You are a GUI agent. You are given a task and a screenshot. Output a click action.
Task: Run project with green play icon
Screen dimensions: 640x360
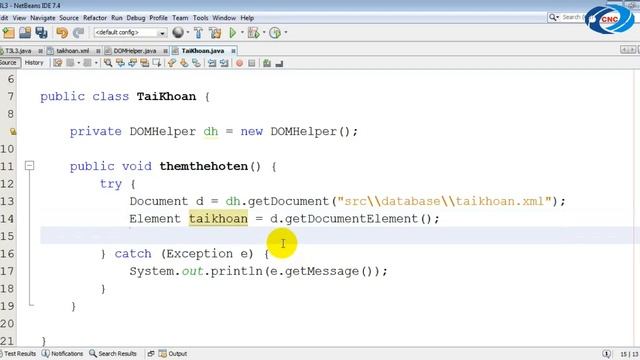pos(233,33)
